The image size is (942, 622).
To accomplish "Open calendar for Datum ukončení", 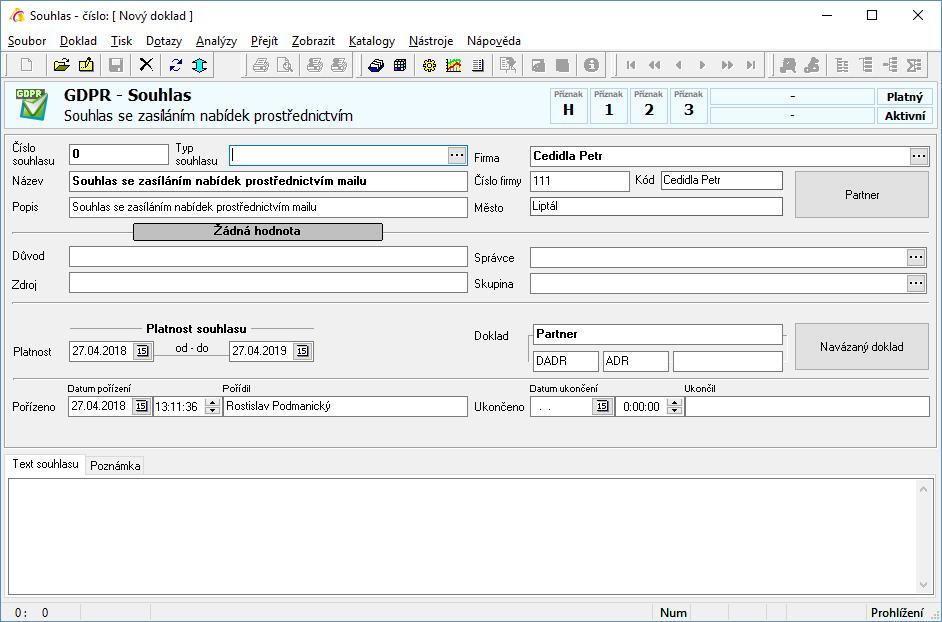I will 602,406.
